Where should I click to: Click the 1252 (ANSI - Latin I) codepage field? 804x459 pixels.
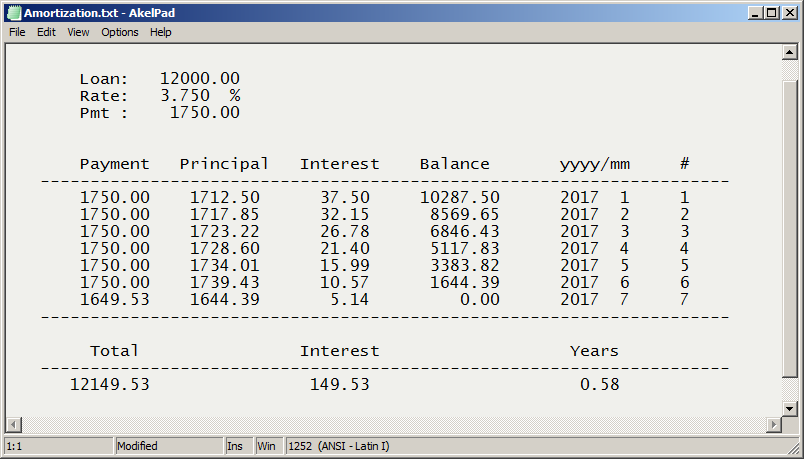click(340, 446)
